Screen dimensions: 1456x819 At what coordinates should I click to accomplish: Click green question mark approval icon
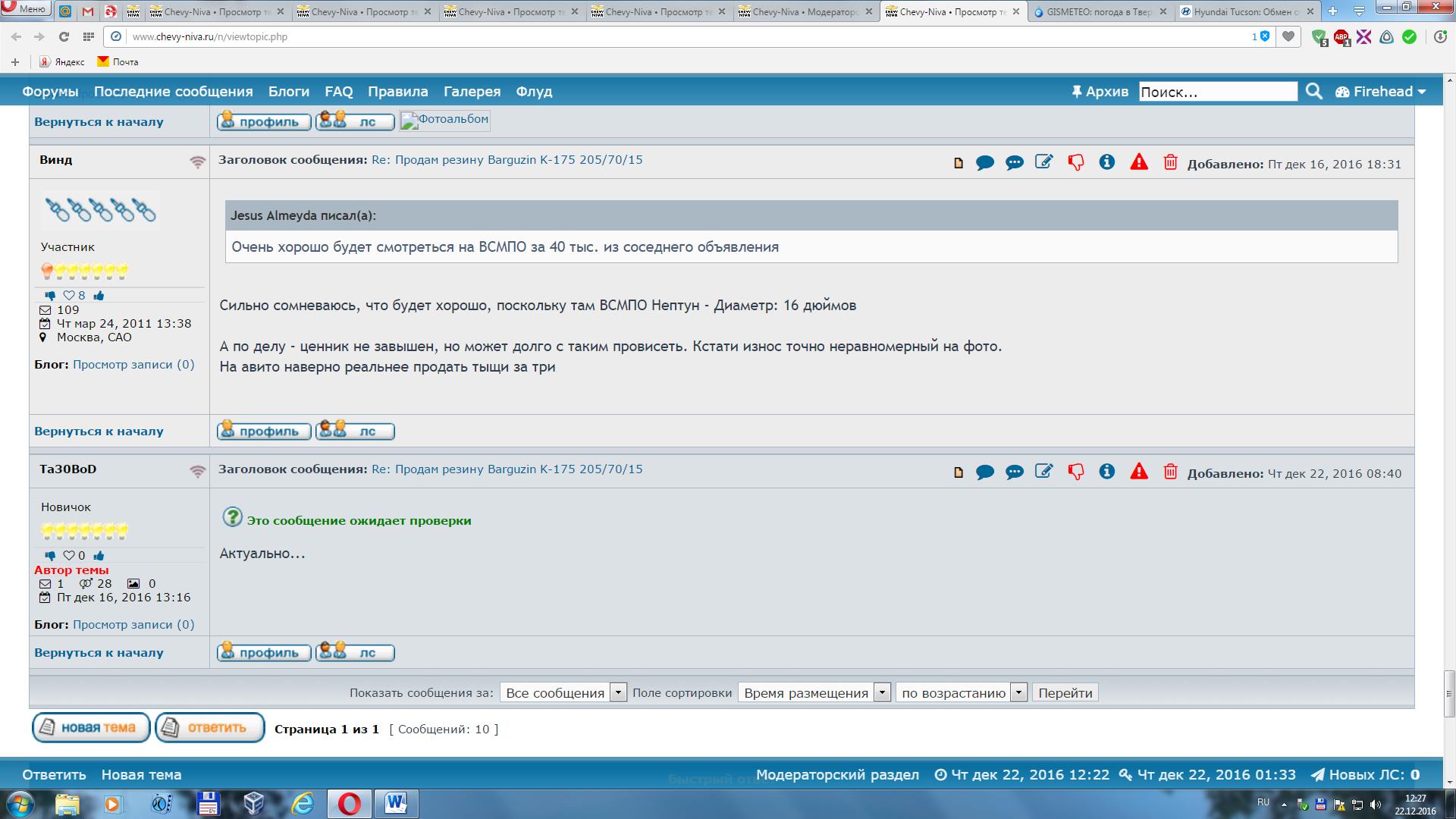232,517
